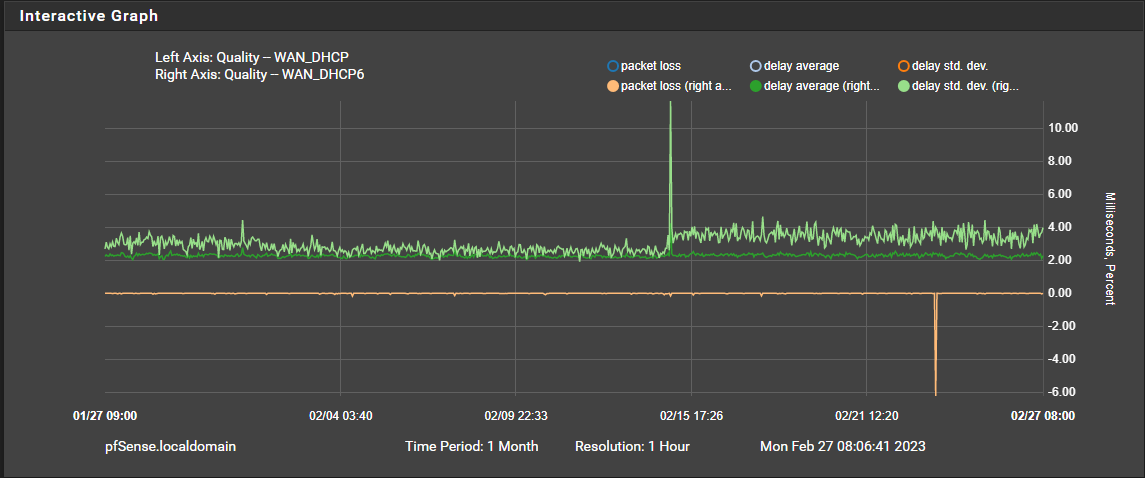1145x478 pixels.
Task: Toggle the packet loss legend circle
Action: [612, 66]
